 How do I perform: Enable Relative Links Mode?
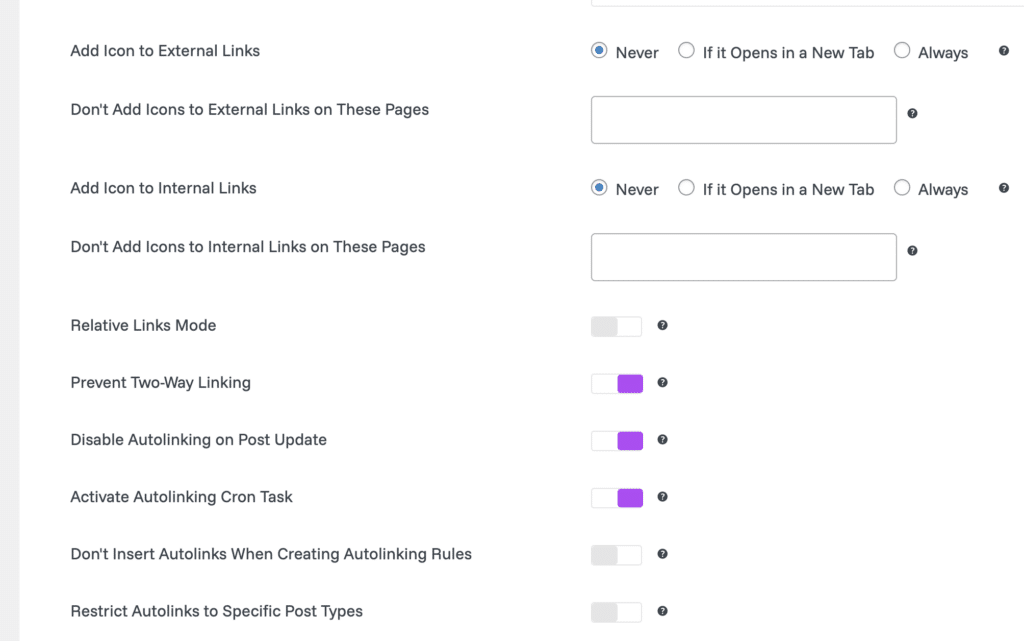[616, 325]
